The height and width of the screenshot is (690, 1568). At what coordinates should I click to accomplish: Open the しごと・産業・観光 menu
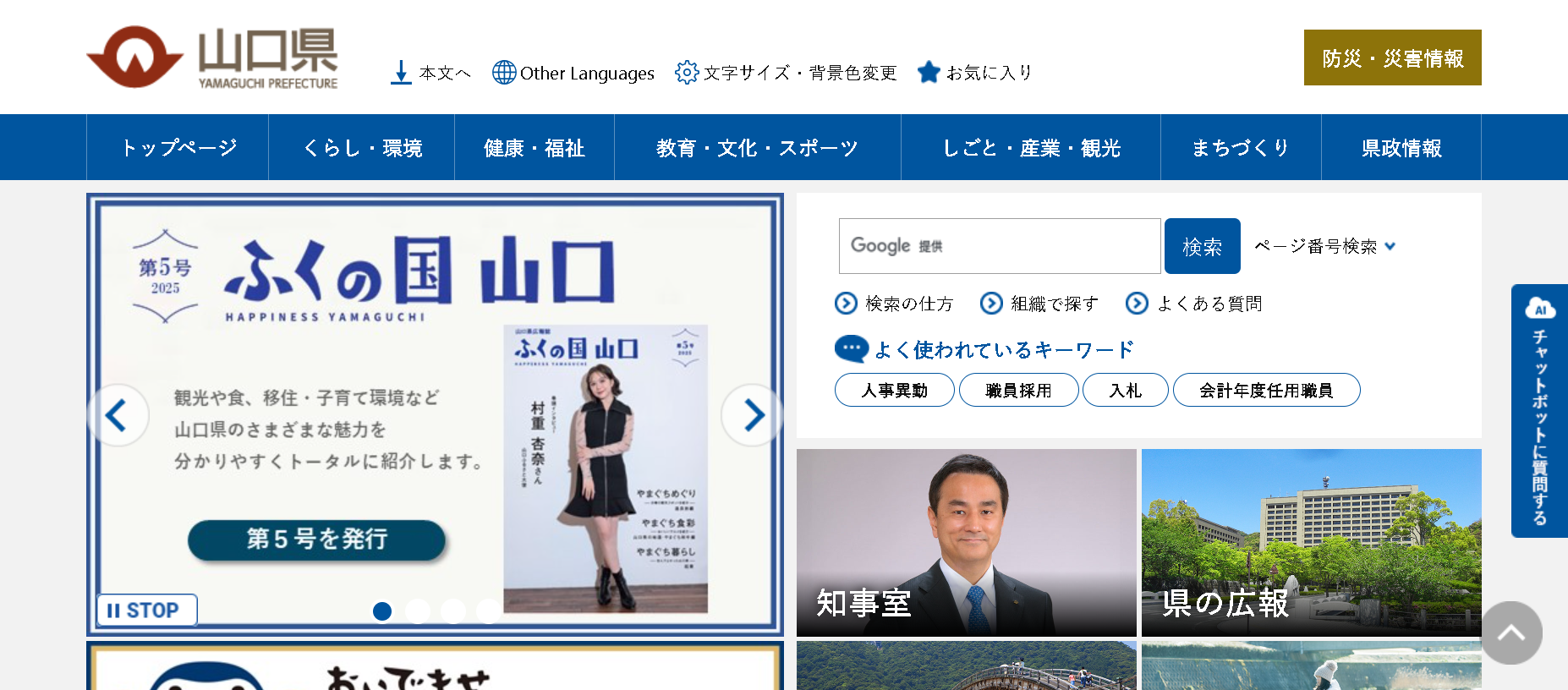point(1031,147)
